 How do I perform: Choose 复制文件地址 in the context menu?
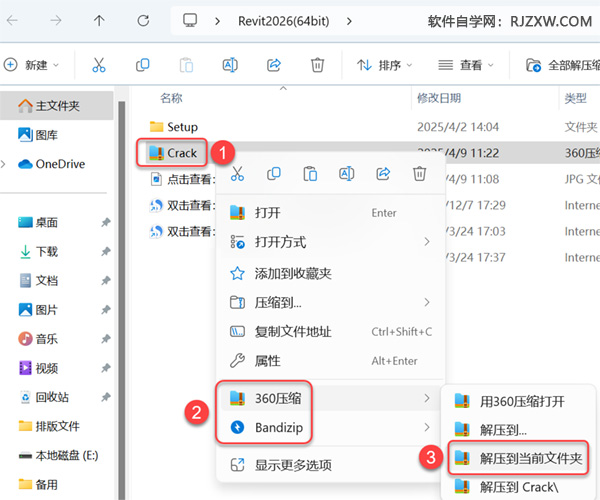pyautogui.click(x=330, y=332)
